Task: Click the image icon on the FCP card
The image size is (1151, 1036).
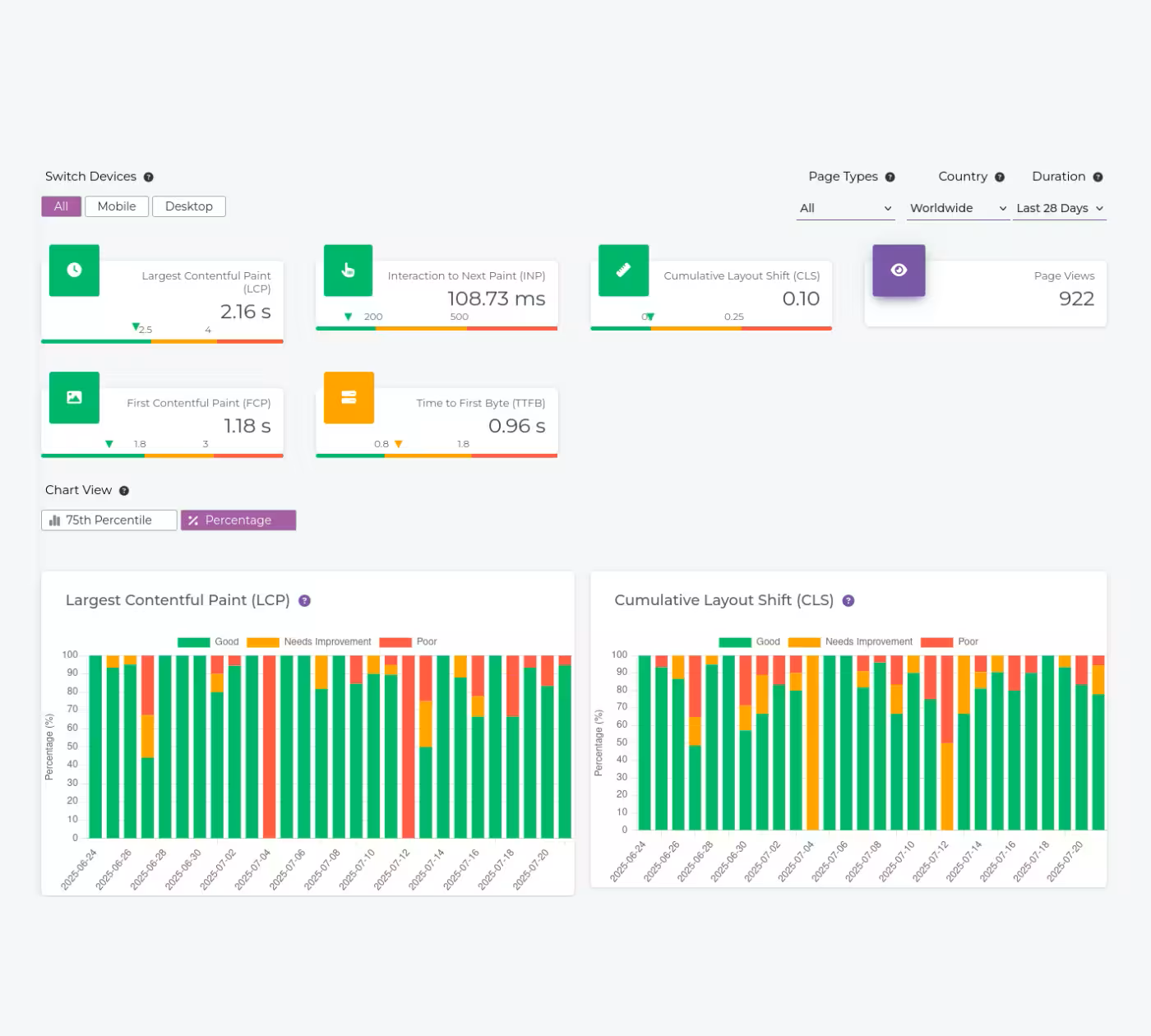Action: (74, 397)
